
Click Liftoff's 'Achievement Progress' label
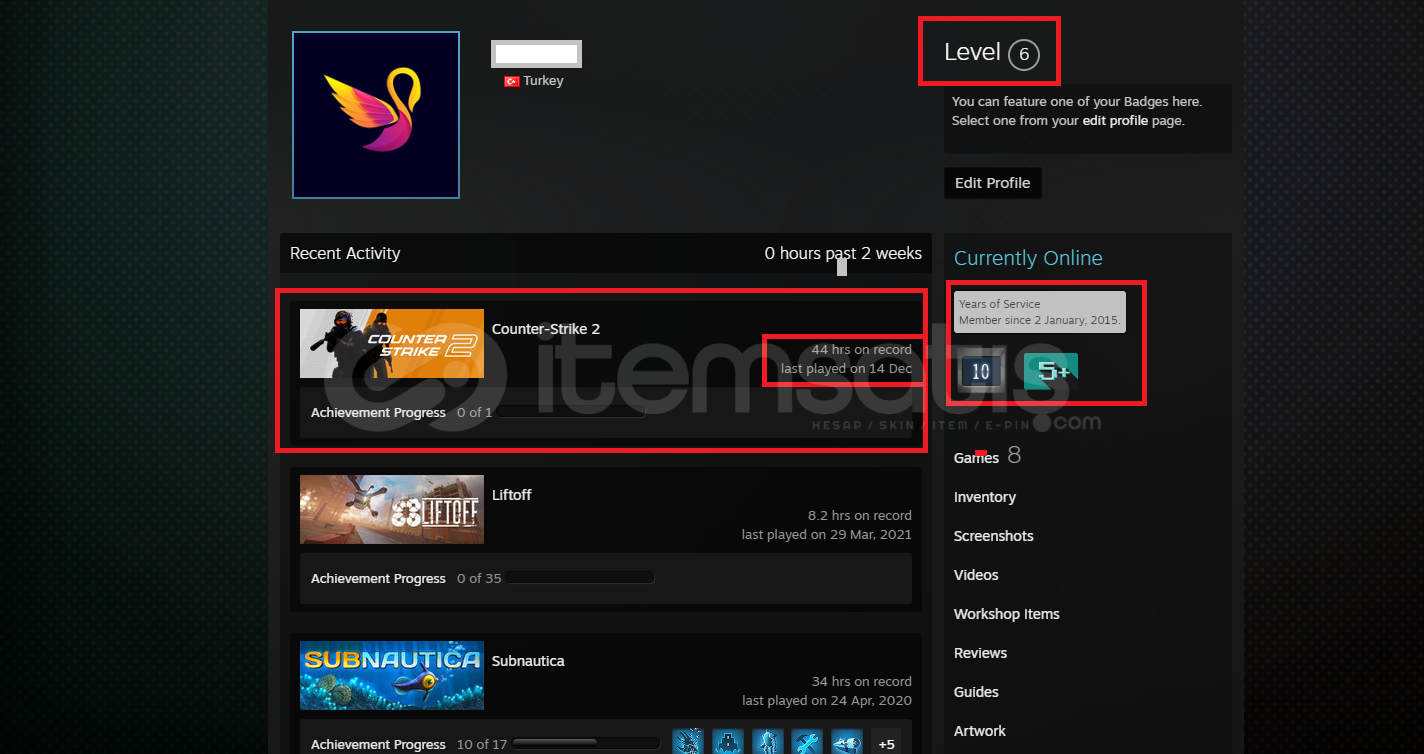click(x=378, y=578)
